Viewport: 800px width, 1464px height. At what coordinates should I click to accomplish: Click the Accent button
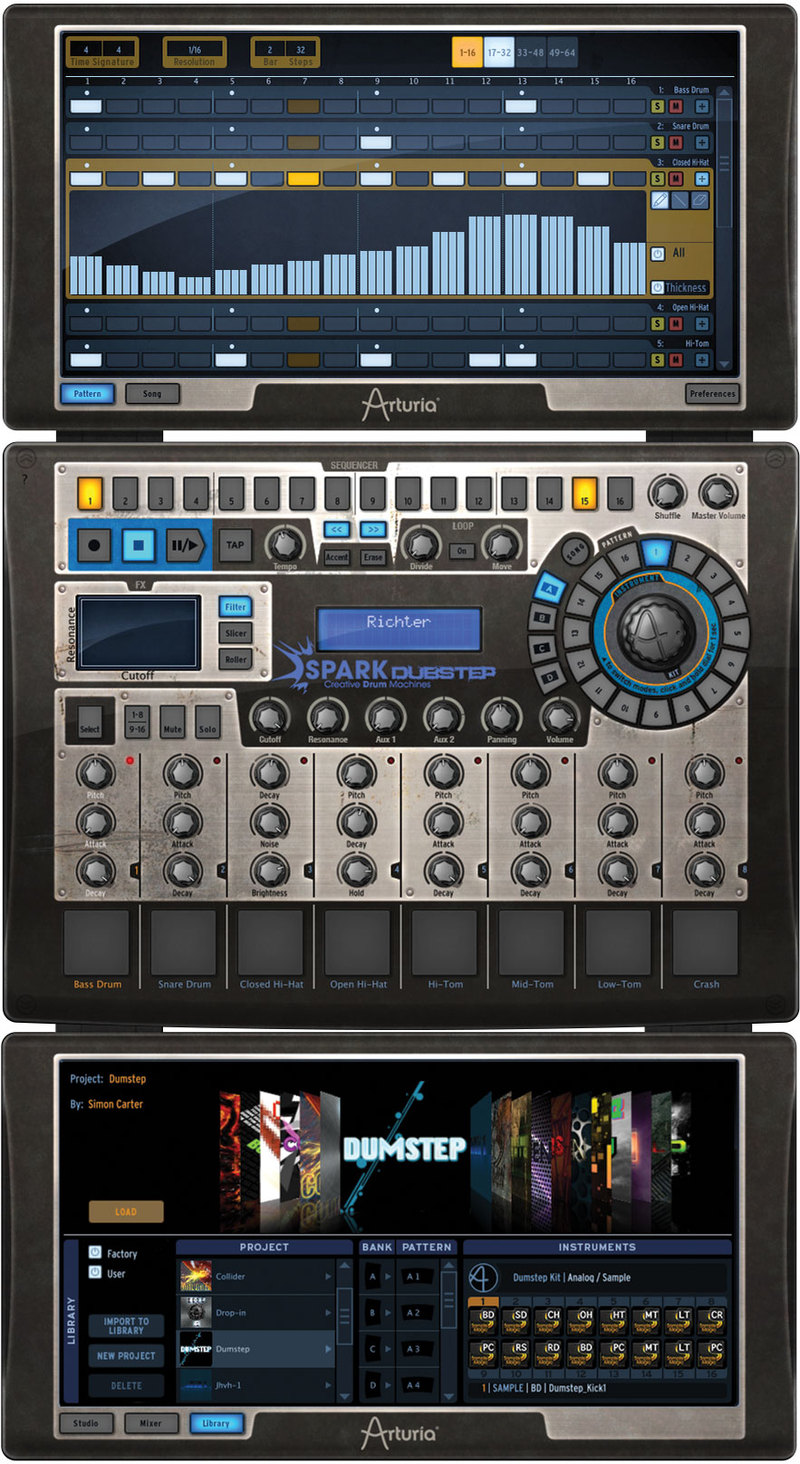(x=337, y=557)
